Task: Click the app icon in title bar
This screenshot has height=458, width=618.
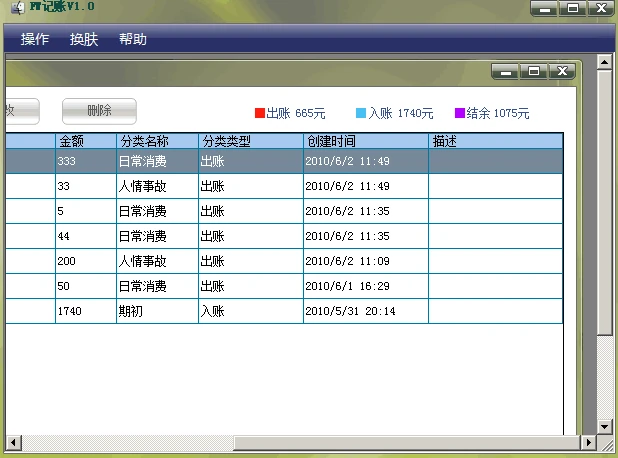Action: point(17,7)
